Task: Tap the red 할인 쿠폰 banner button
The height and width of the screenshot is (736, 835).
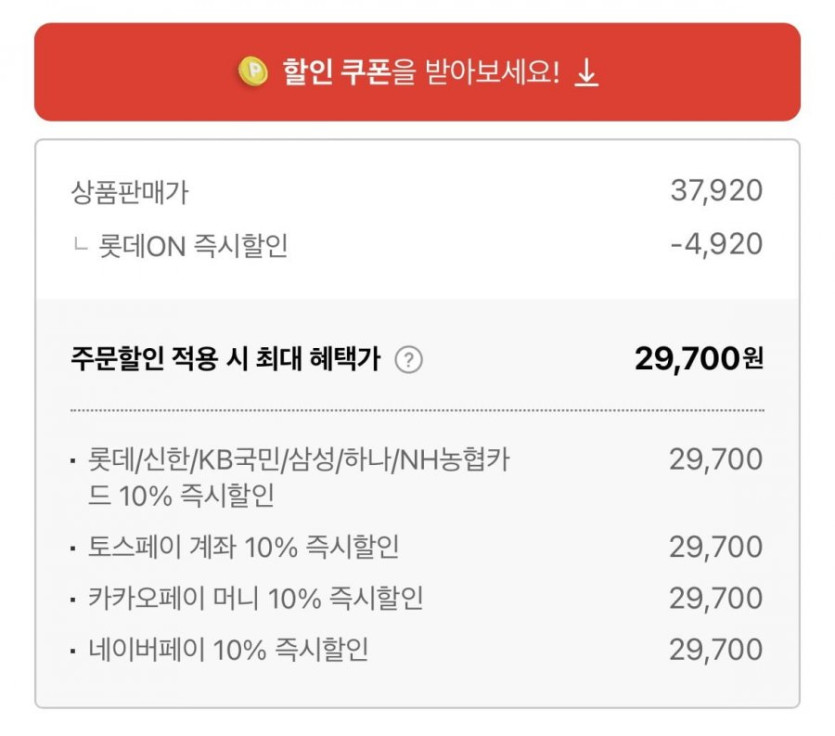Action: [x=417, y=72]
